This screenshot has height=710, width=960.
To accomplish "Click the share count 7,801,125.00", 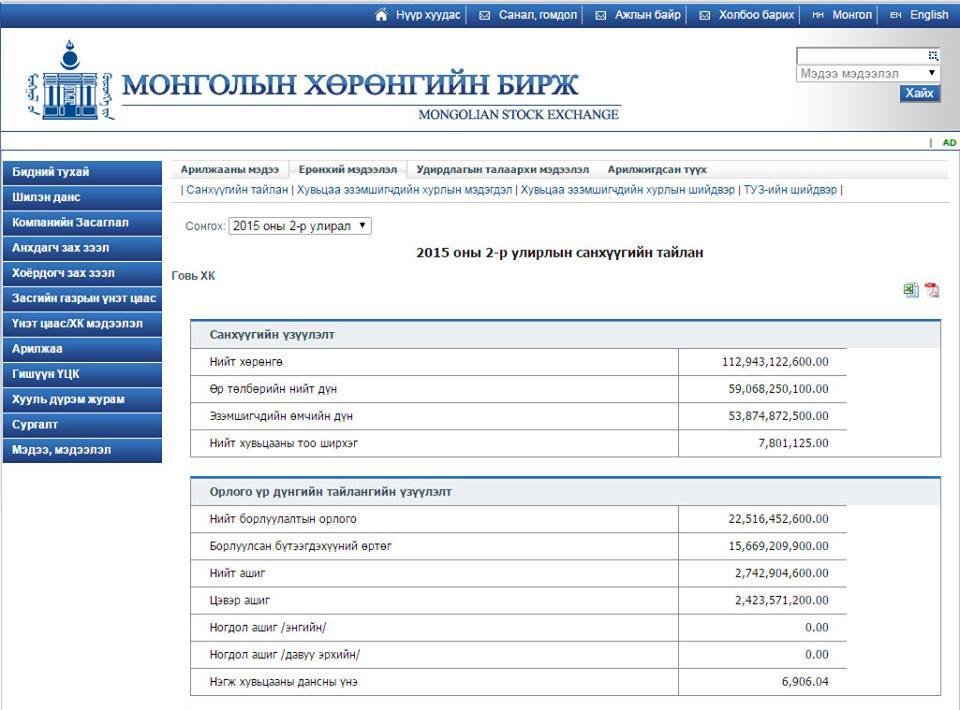I will click(793, 443).
